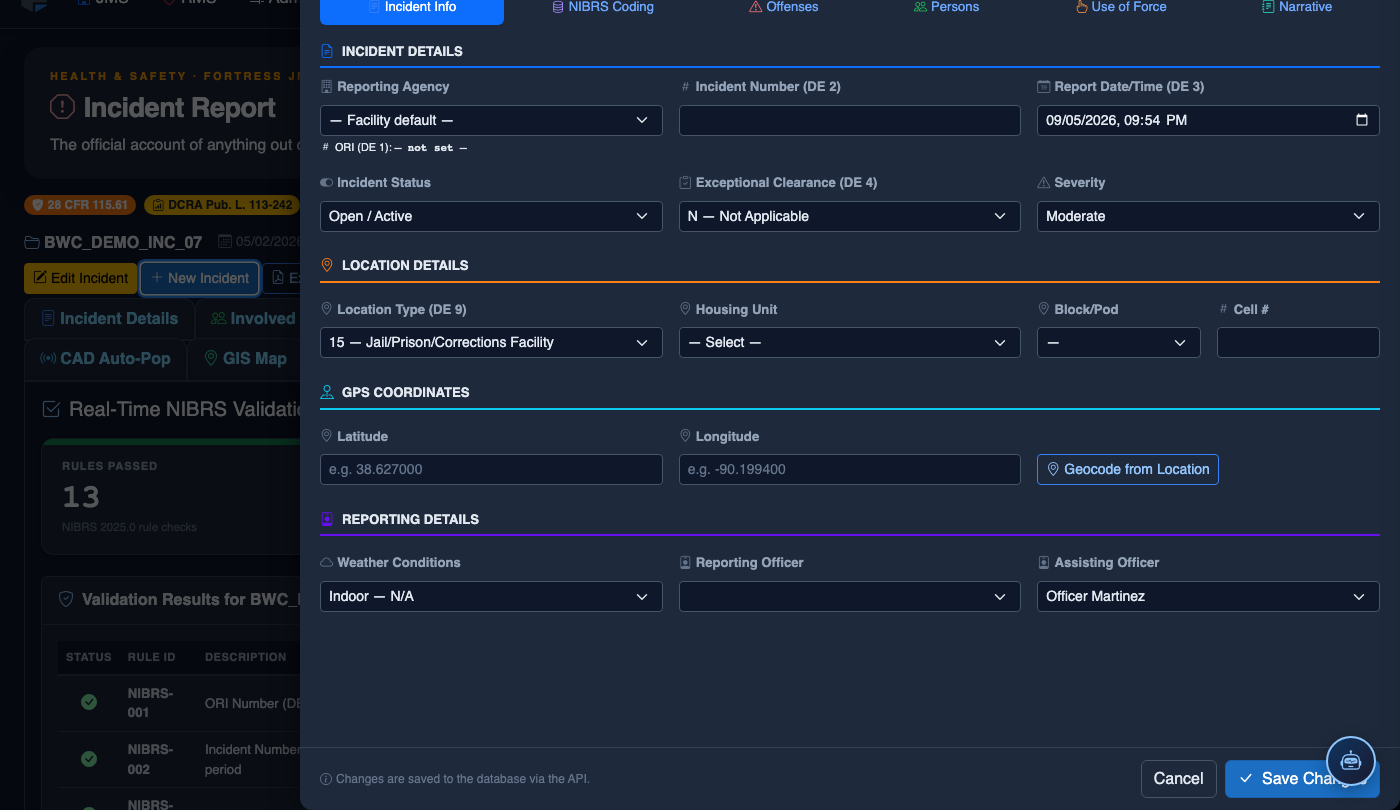Image resolution: width=1400 pixels, height=810 pixels.
Task: Choose a Housing Unit from the dropdown
Action: pos(850,343)
